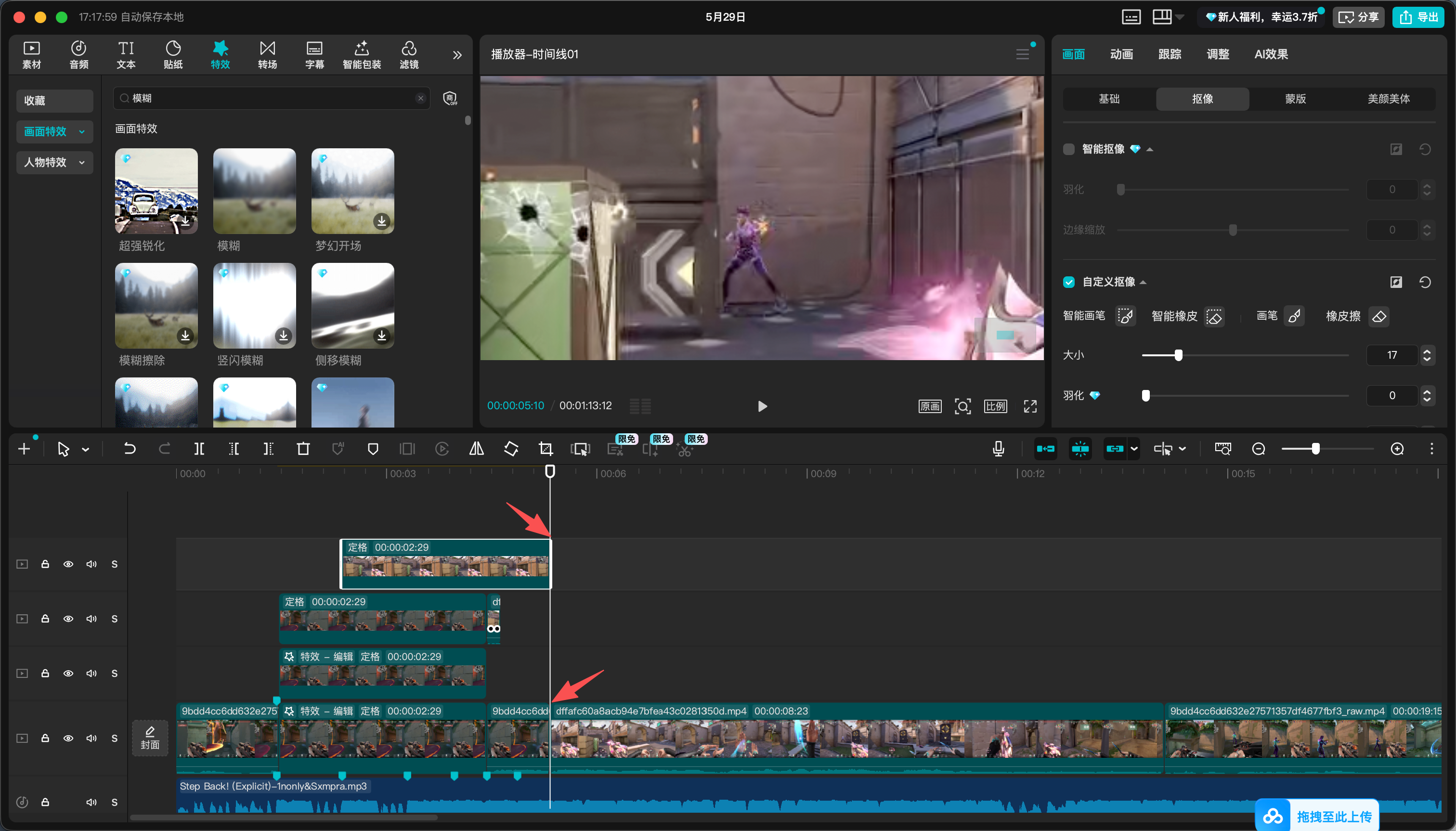Open the 收藏 favorites list
The width and height of the screenshot is (1456, 831).
(55, 101)
